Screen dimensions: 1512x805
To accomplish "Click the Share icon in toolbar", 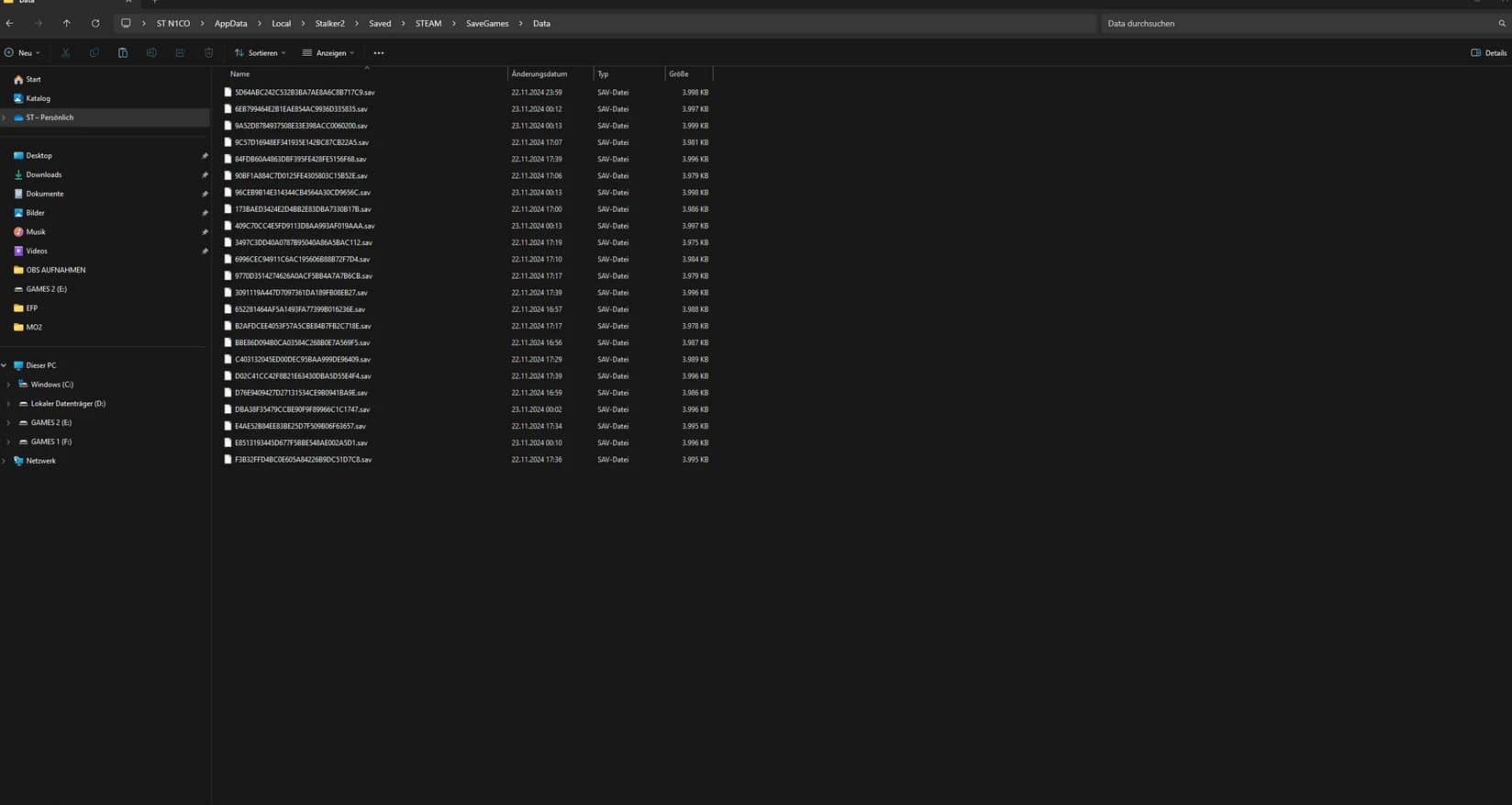I will (180, 52).
